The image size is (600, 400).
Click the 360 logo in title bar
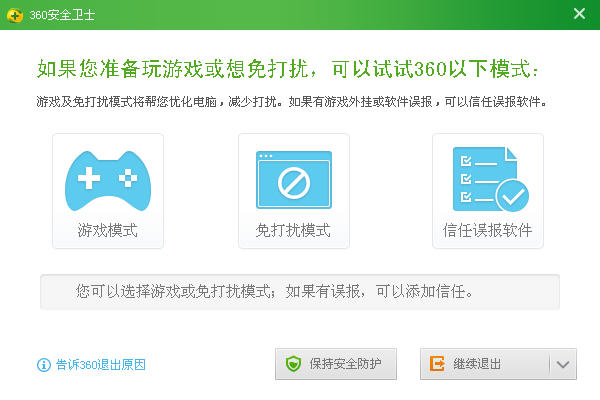coord(14,13)
